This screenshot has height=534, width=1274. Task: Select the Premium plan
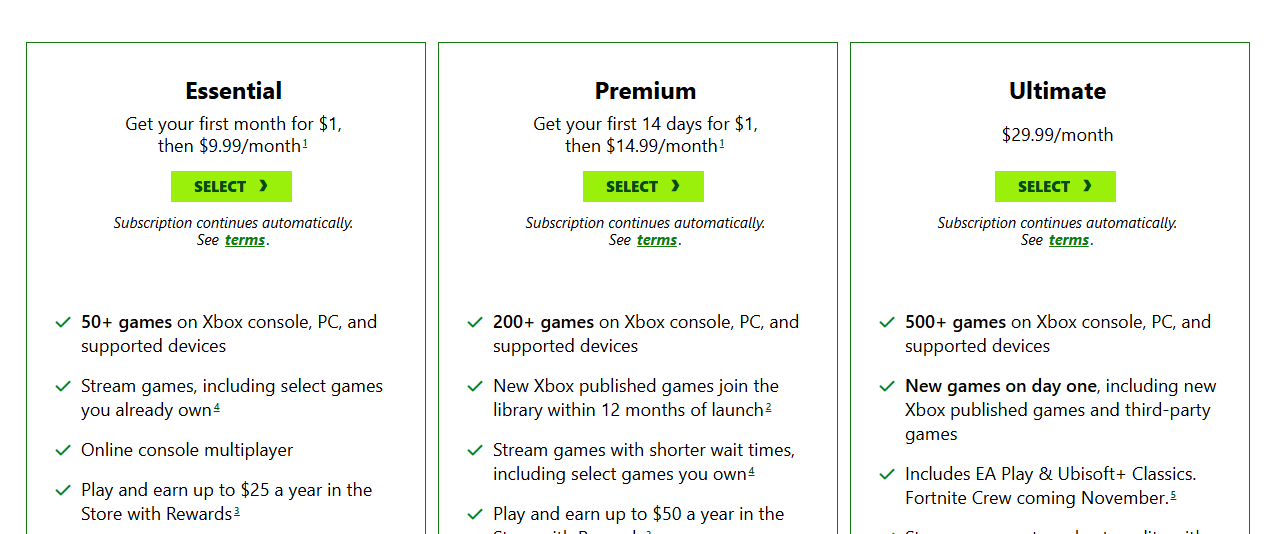click(643, 187)
